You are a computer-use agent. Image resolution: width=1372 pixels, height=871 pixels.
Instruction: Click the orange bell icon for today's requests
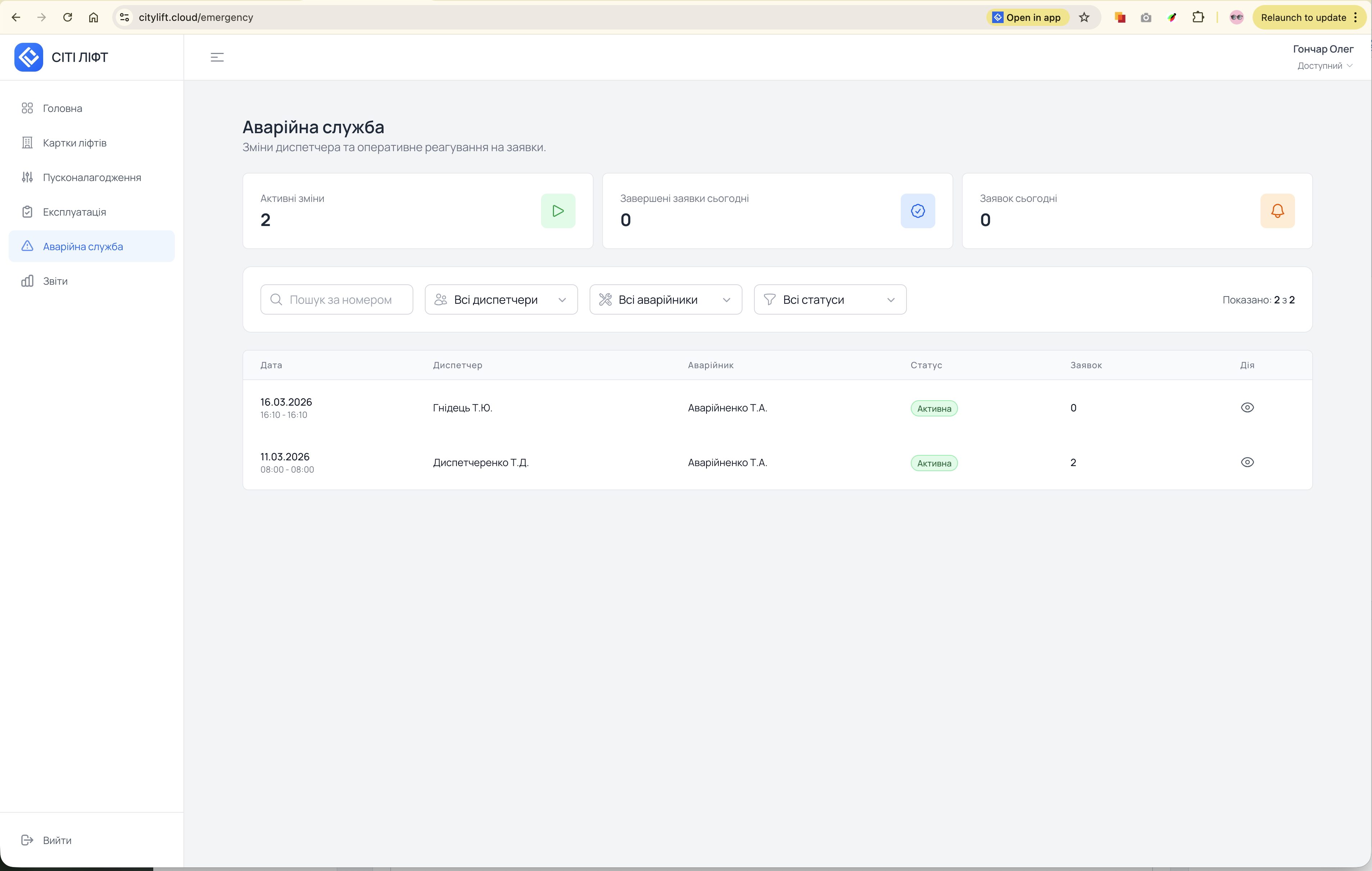click(1277, 211)
